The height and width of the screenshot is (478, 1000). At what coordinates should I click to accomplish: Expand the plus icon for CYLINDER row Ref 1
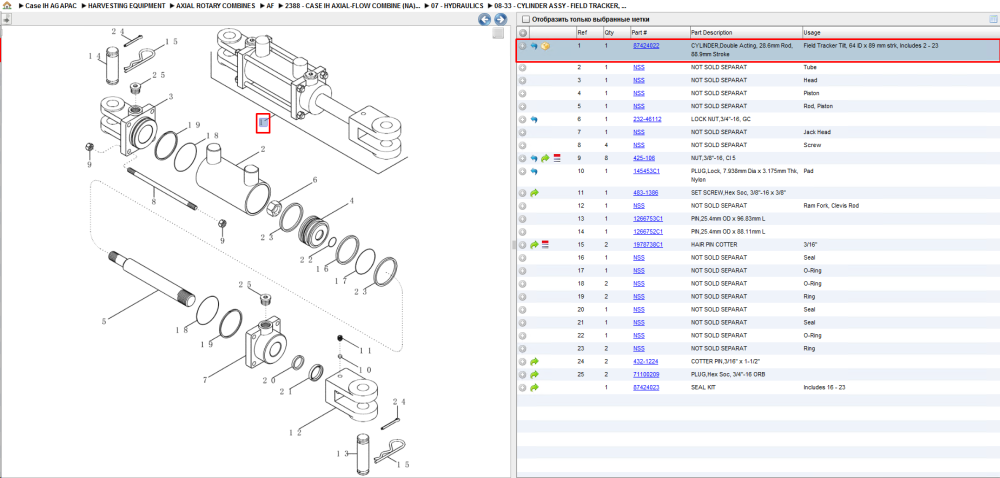tap(523, 46)
